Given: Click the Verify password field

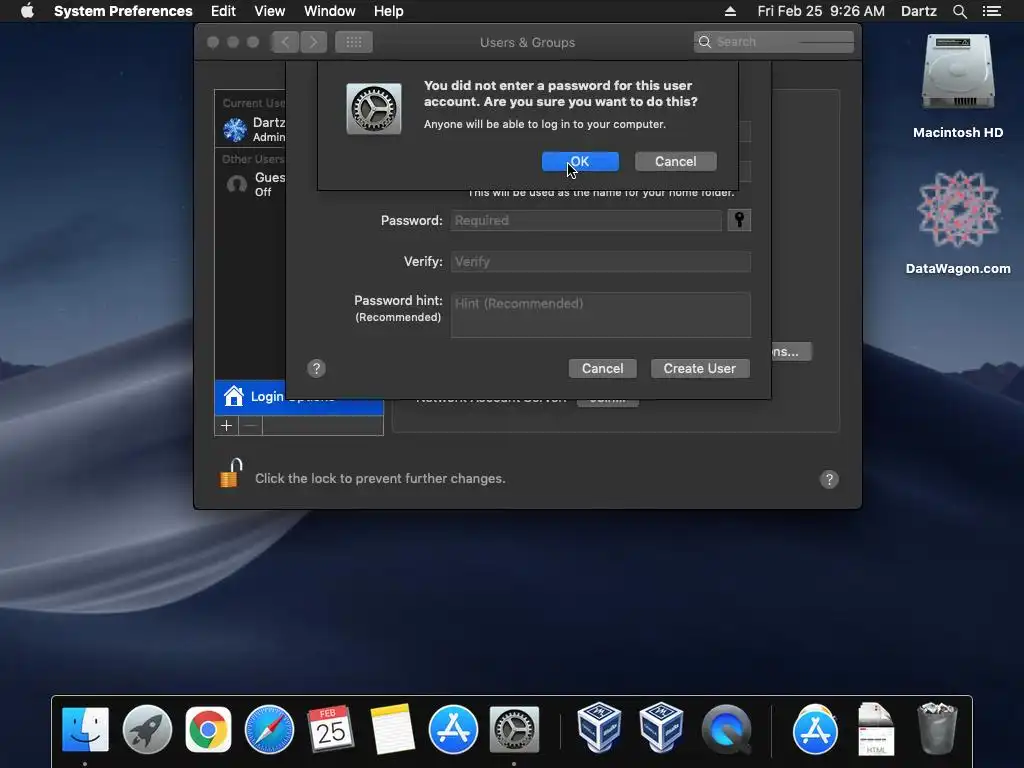Looking at the screenshot, I should (600, 261).
